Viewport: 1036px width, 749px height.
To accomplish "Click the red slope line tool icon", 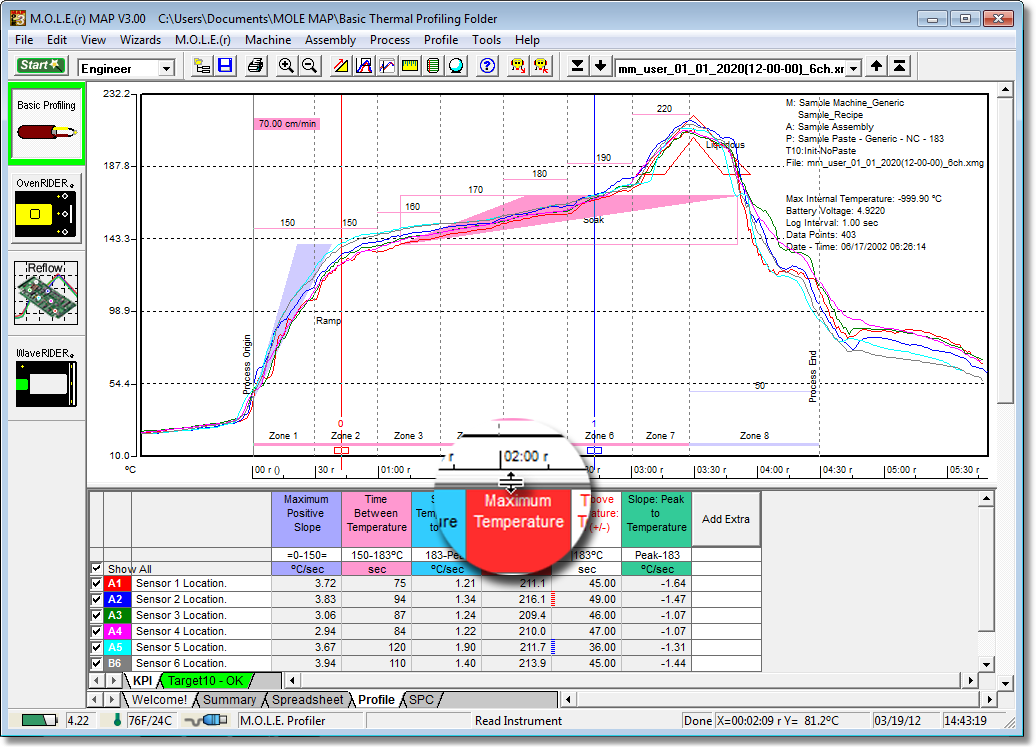I will [x=341, y=66].
